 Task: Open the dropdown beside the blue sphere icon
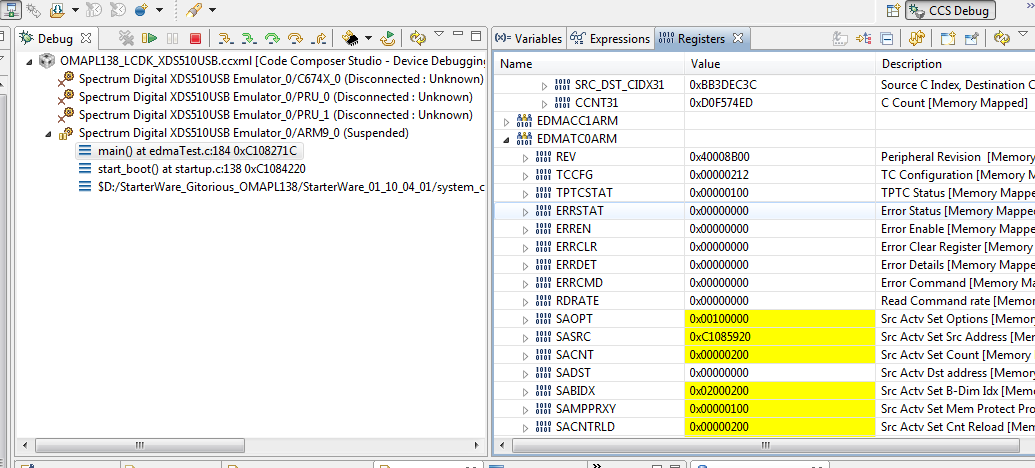point(159,11)
